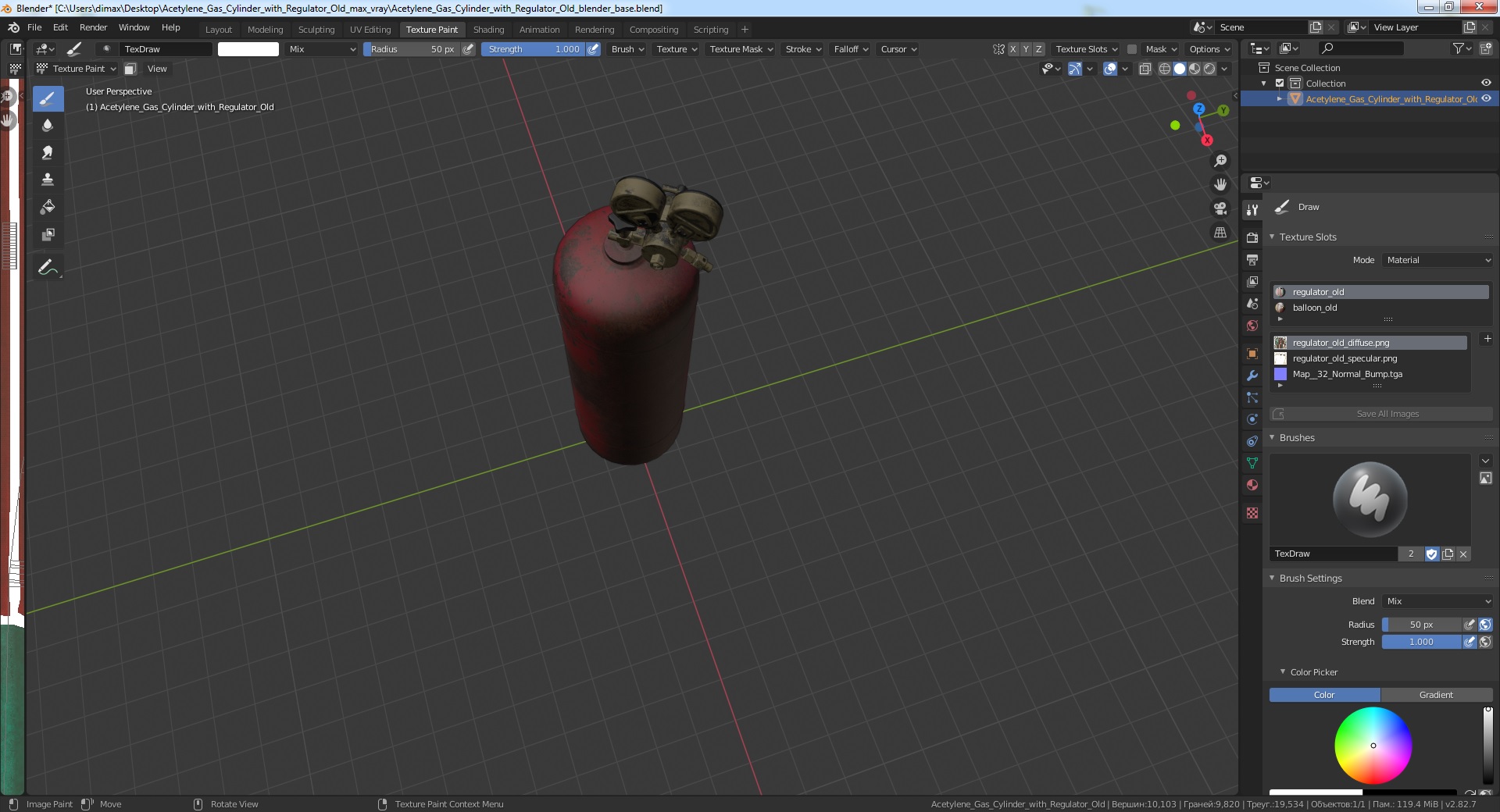Screen dimensions: 1500x812
Task: Open Output properties tab
Action: (x=1252, y=259)
